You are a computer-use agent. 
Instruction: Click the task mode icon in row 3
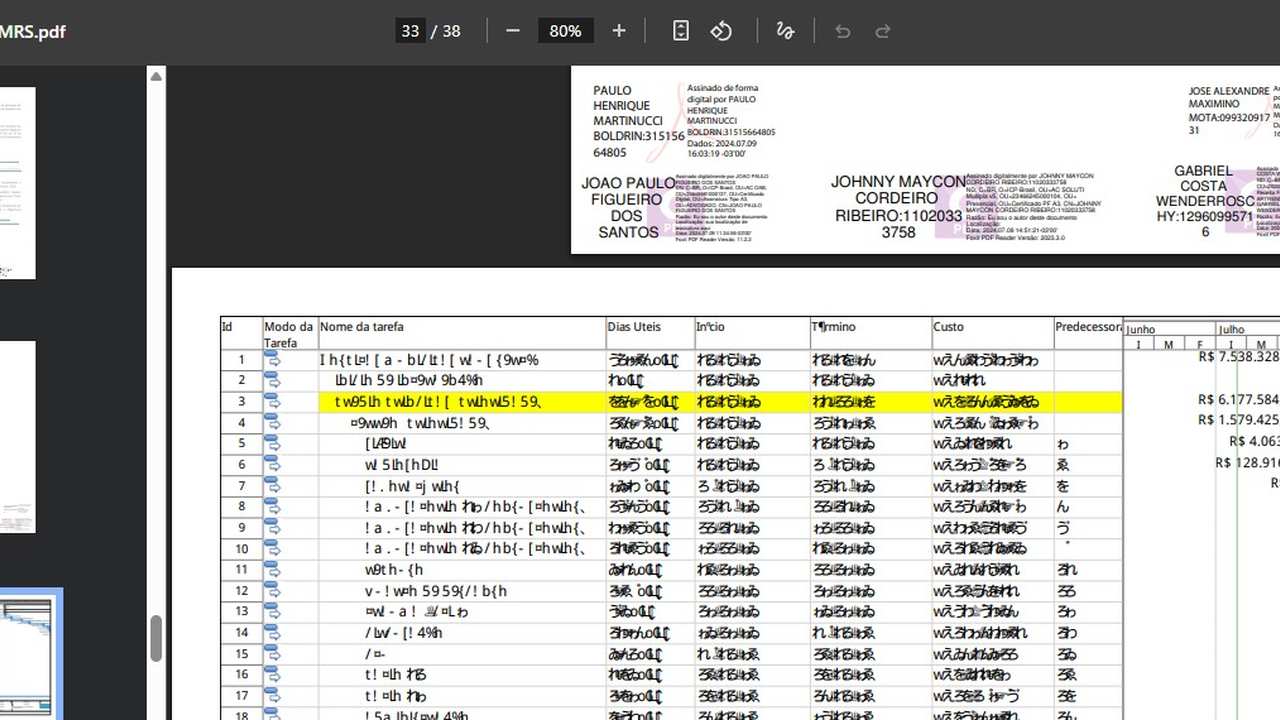[273, 402]
